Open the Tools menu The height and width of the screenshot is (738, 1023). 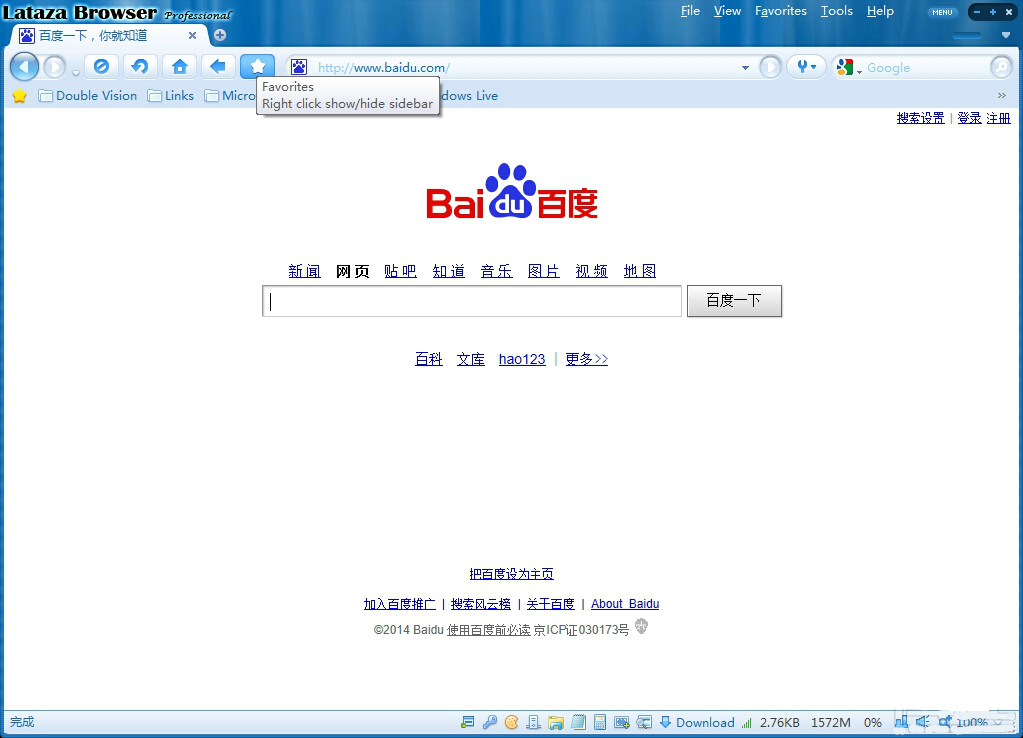click(836, 11)
